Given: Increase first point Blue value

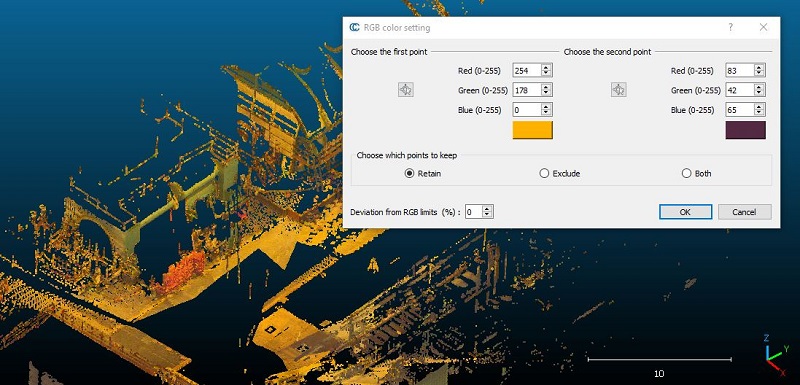Looking at the screenshot, I should pyautogui.click(x=546, y=107).
